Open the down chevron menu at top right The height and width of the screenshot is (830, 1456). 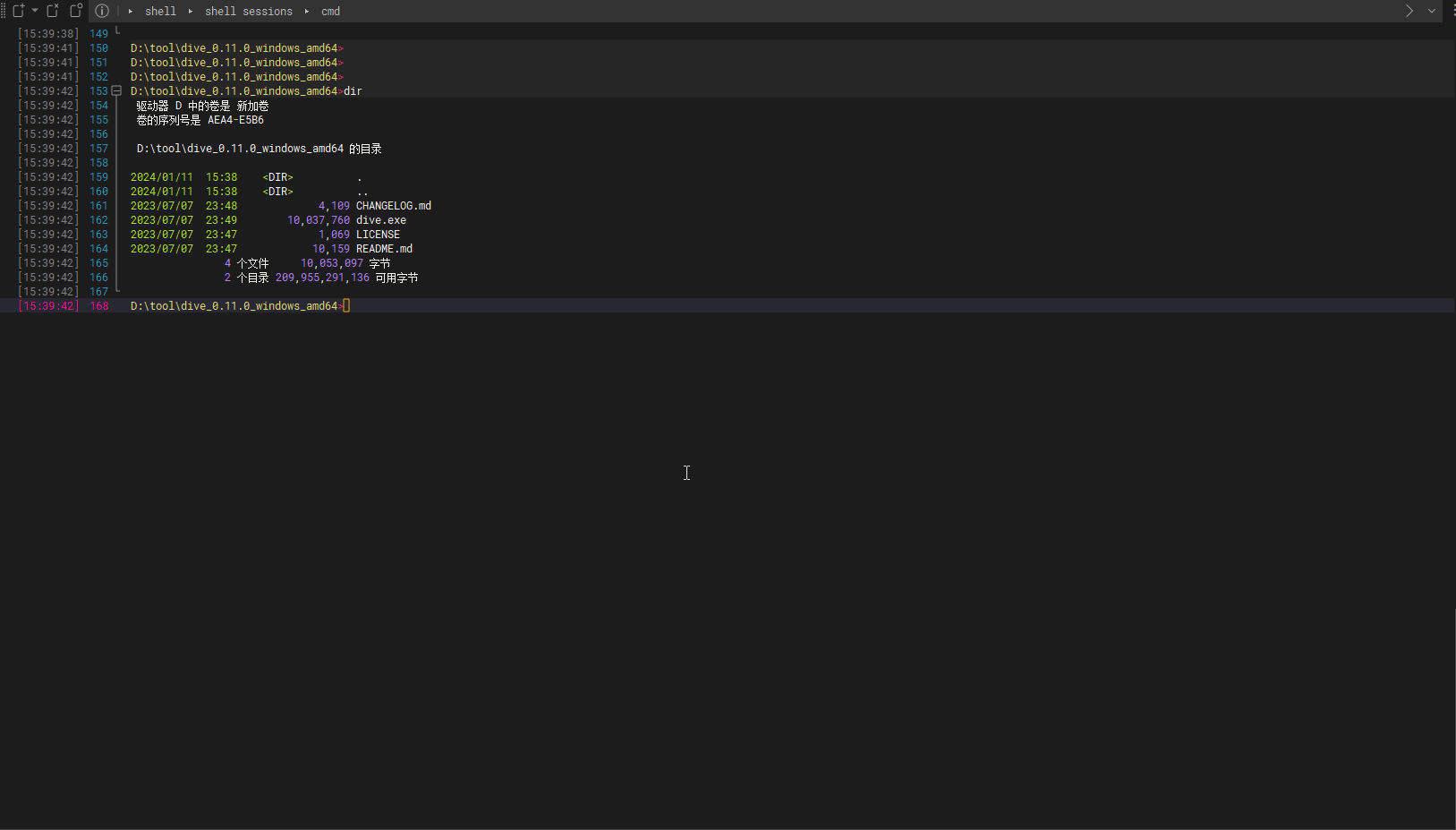tap(1432, 11)
